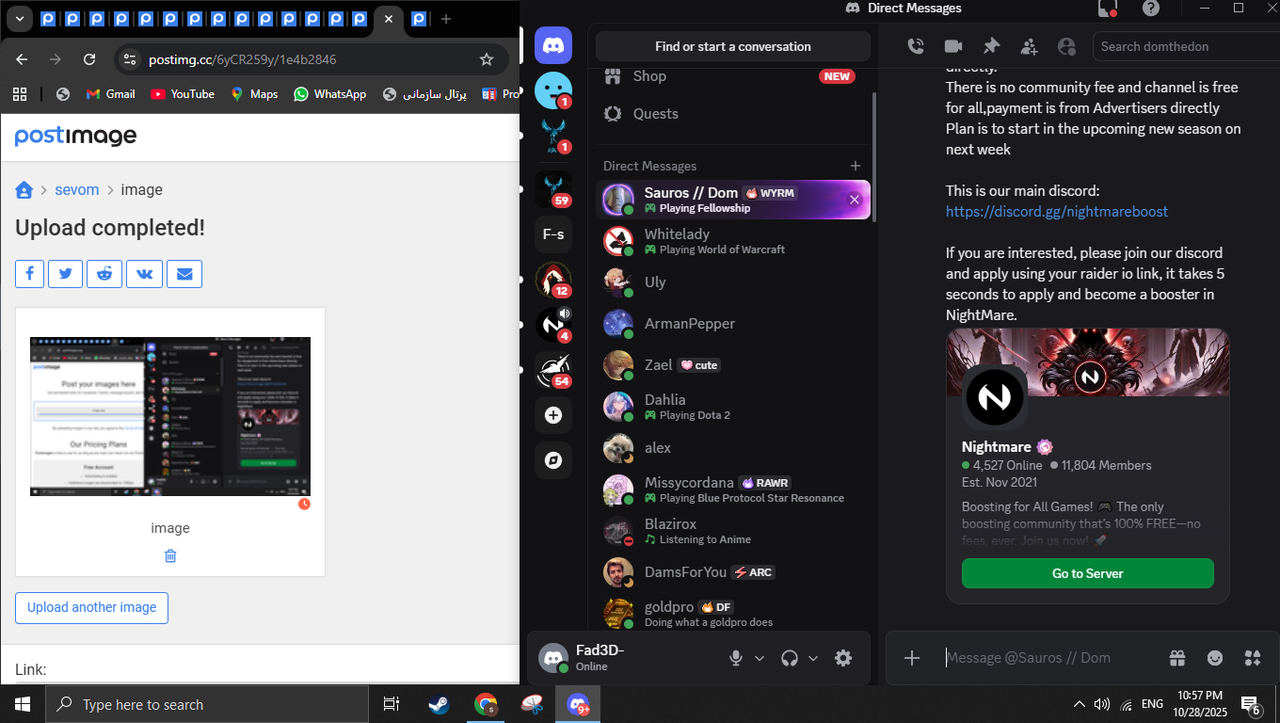Go back in the browser

point(22,60)
